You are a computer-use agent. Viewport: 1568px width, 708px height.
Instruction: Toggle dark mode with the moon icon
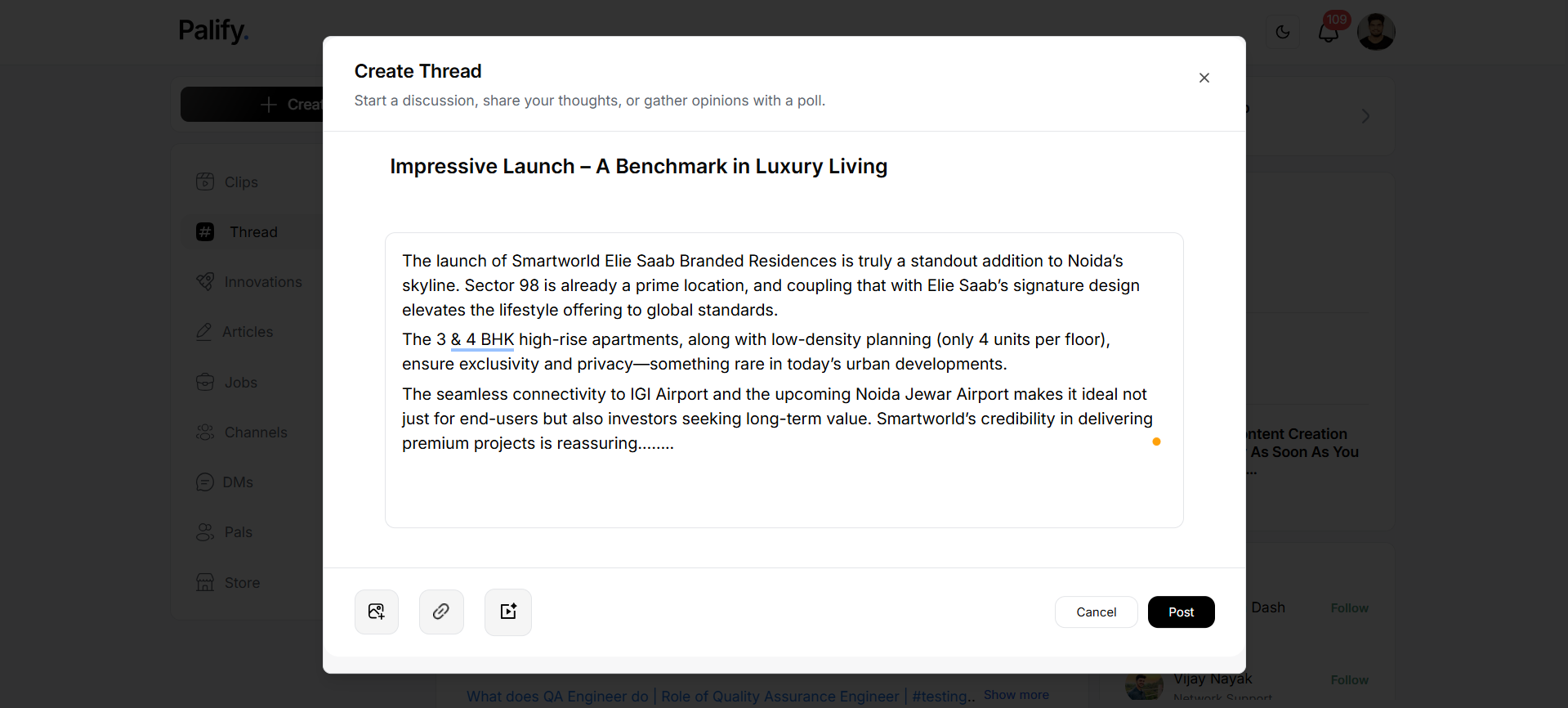[1283, 32]
